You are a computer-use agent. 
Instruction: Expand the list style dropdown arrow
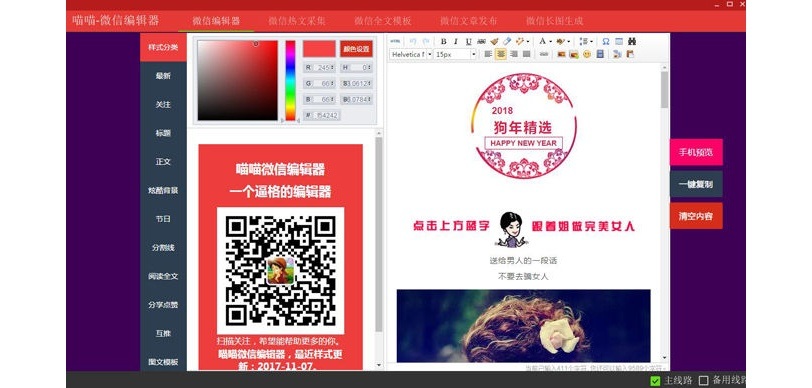pyautogui.click(x=591, y=41)
